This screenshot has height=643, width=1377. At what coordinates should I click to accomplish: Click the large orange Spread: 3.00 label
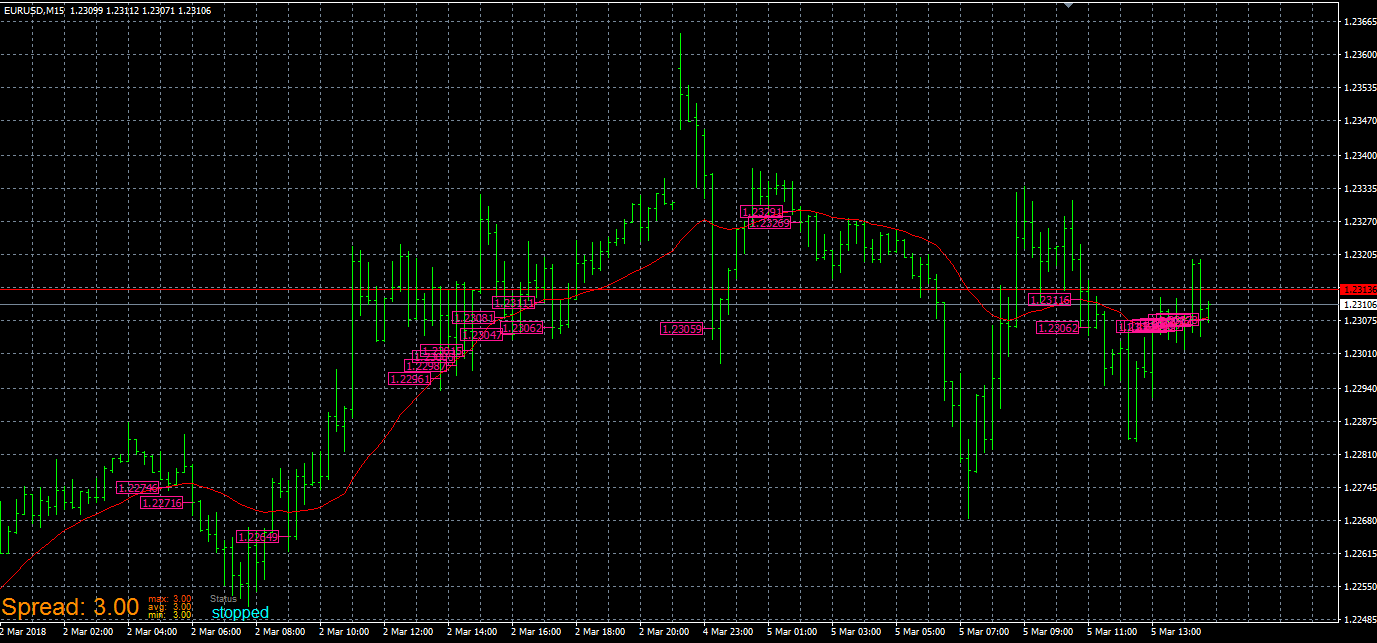[x=70, y=607]
